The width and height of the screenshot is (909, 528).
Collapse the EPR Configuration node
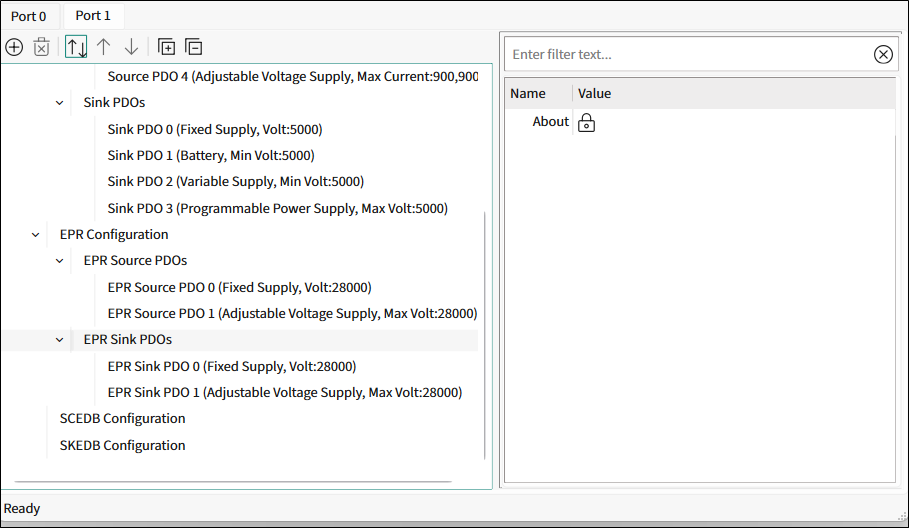[35, 235]
